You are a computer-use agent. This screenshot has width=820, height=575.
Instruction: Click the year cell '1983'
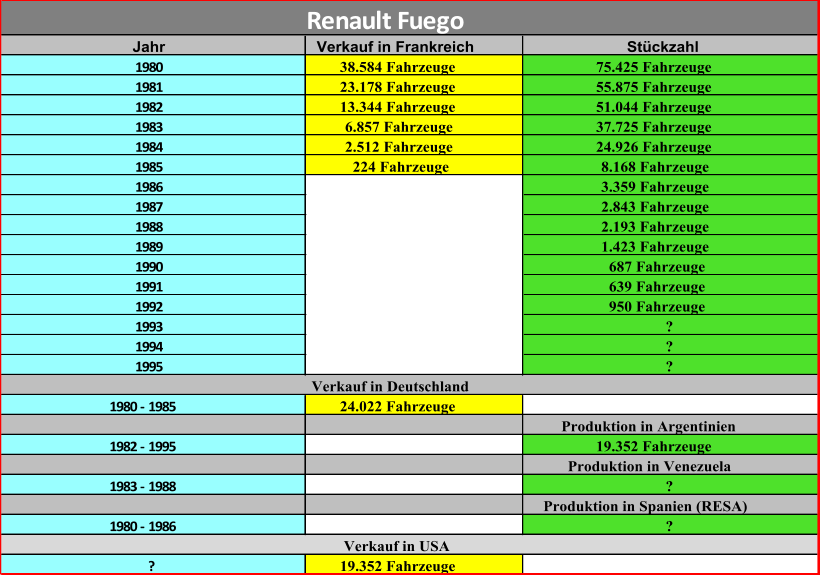click(153, 125)
